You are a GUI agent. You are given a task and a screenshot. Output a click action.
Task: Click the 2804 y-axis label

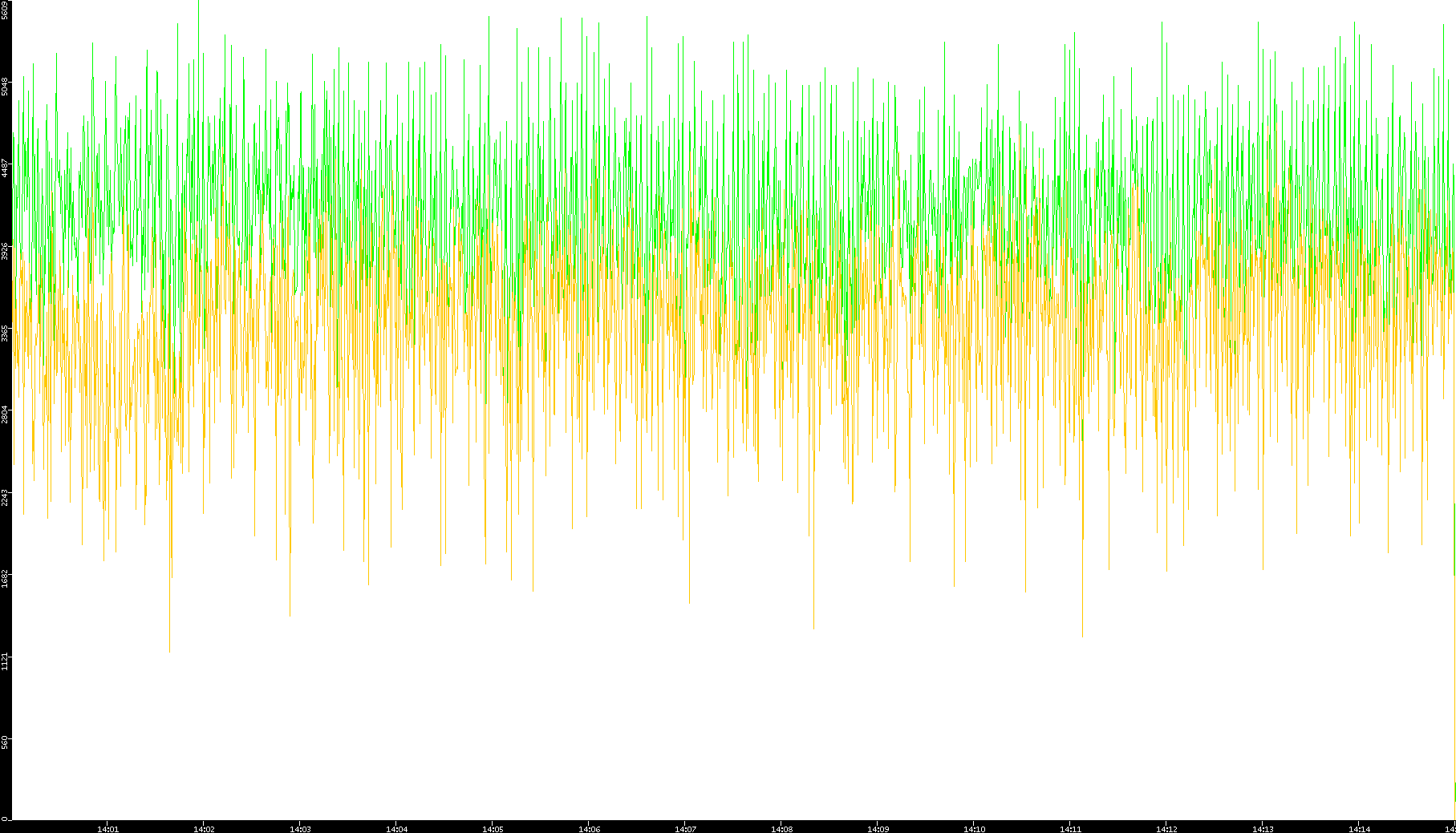point(5,414)
